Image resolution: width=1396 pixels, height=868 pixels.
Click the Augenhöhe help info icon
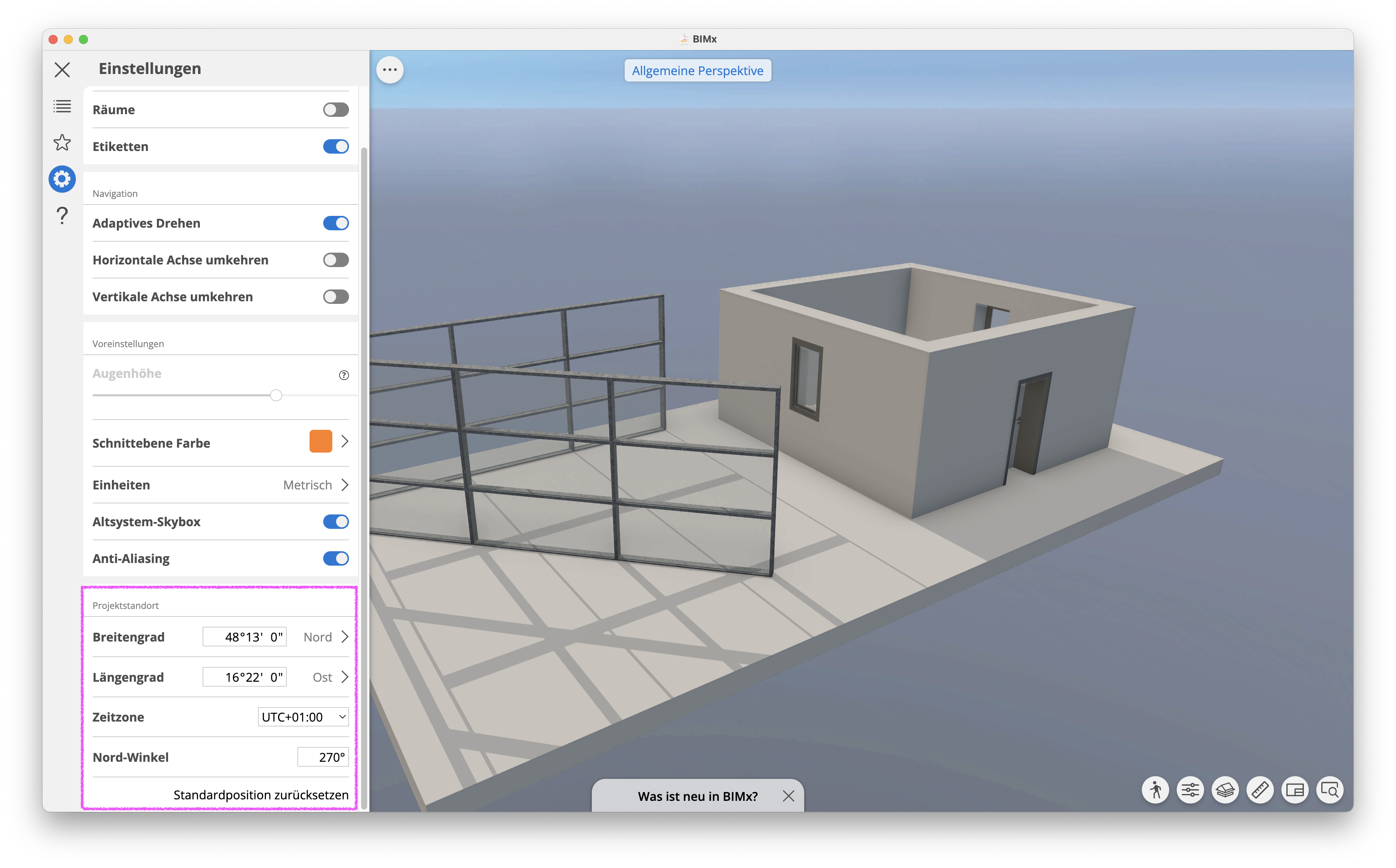pyautogui.click(x=344, y=375)
